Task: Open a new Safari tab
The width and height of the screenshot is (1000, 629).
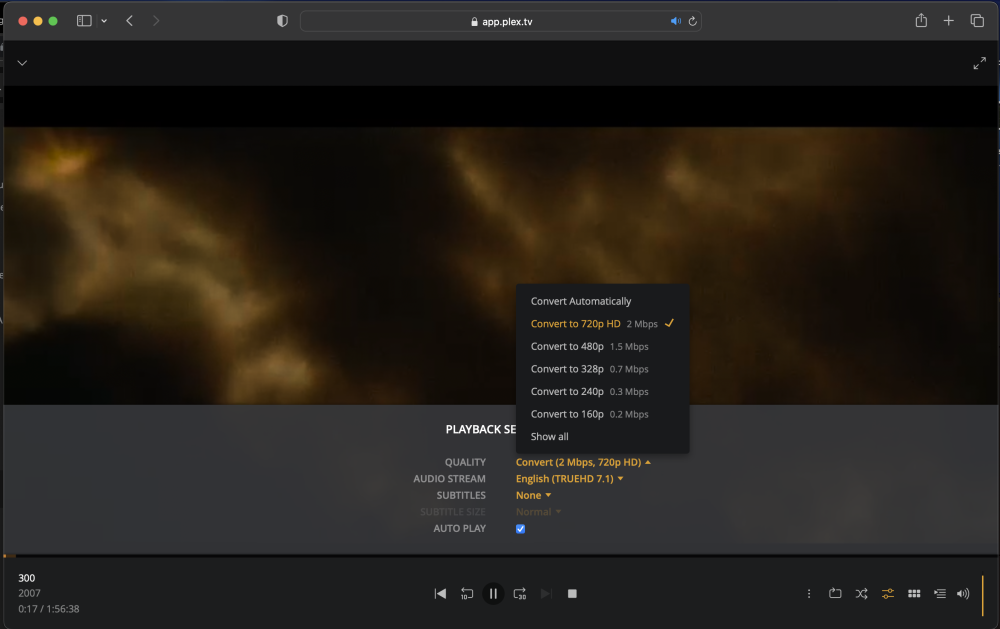Action: [948, 21]
